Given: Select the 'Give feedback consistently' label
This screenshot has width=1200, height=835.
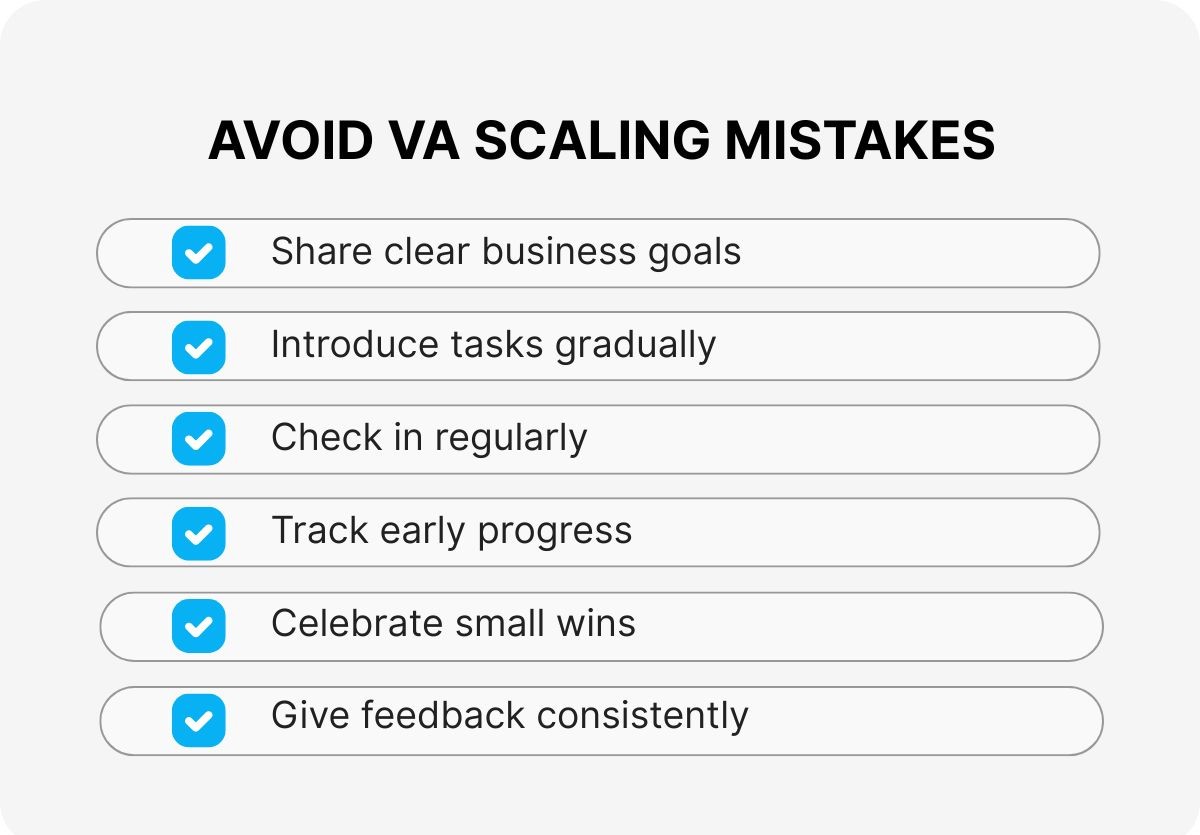Looking at the screenshot, I should [509, 717].
